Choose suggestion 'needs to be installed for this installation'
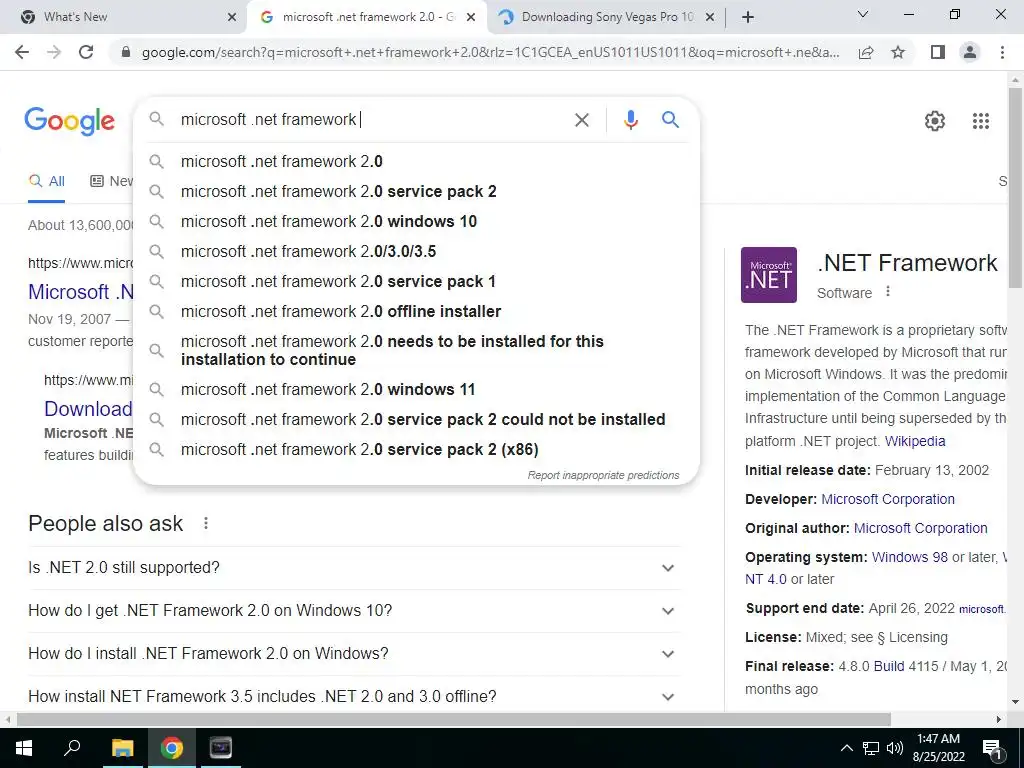This screenshot has width=1024, height=768. point(416,351)
